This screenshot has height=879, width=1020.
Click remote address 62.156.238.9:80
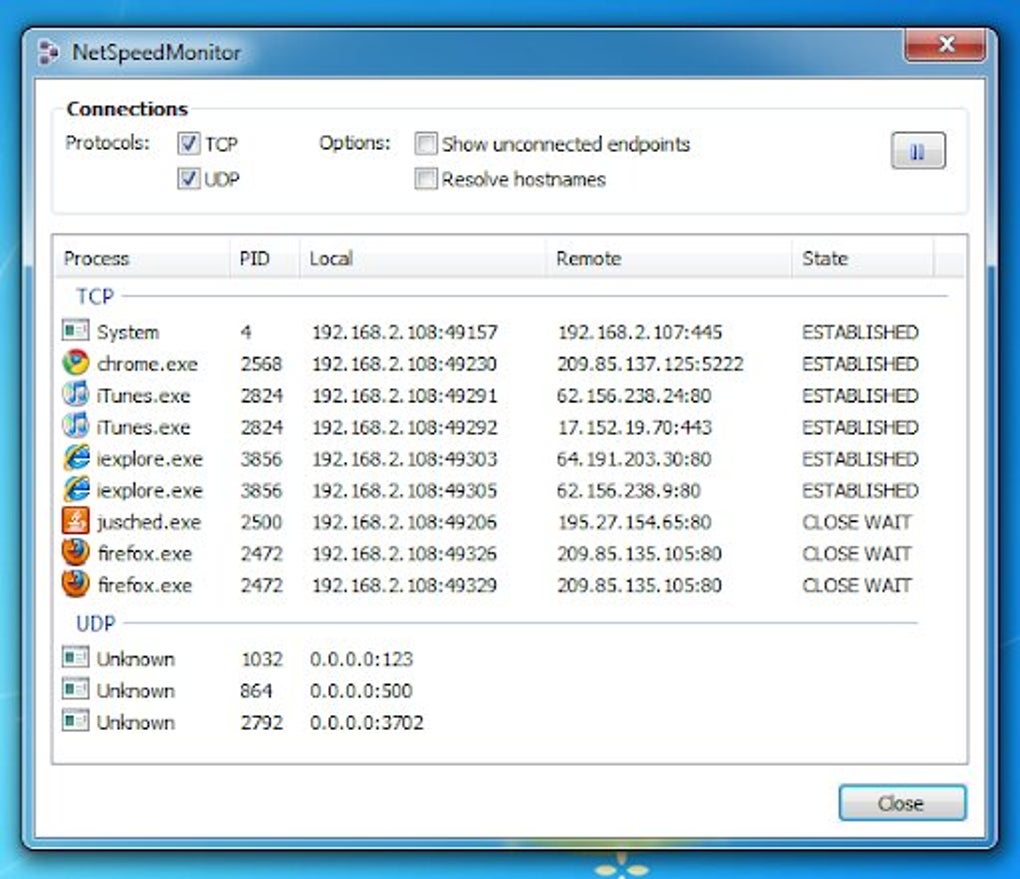coord(629,491)
